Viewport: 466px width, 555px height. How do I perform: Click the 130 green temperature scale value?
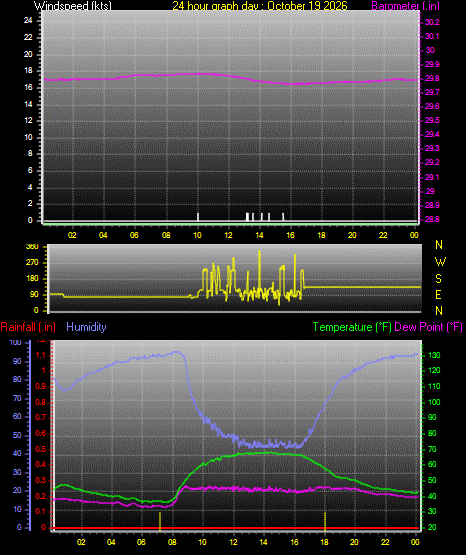click(434, 355)
